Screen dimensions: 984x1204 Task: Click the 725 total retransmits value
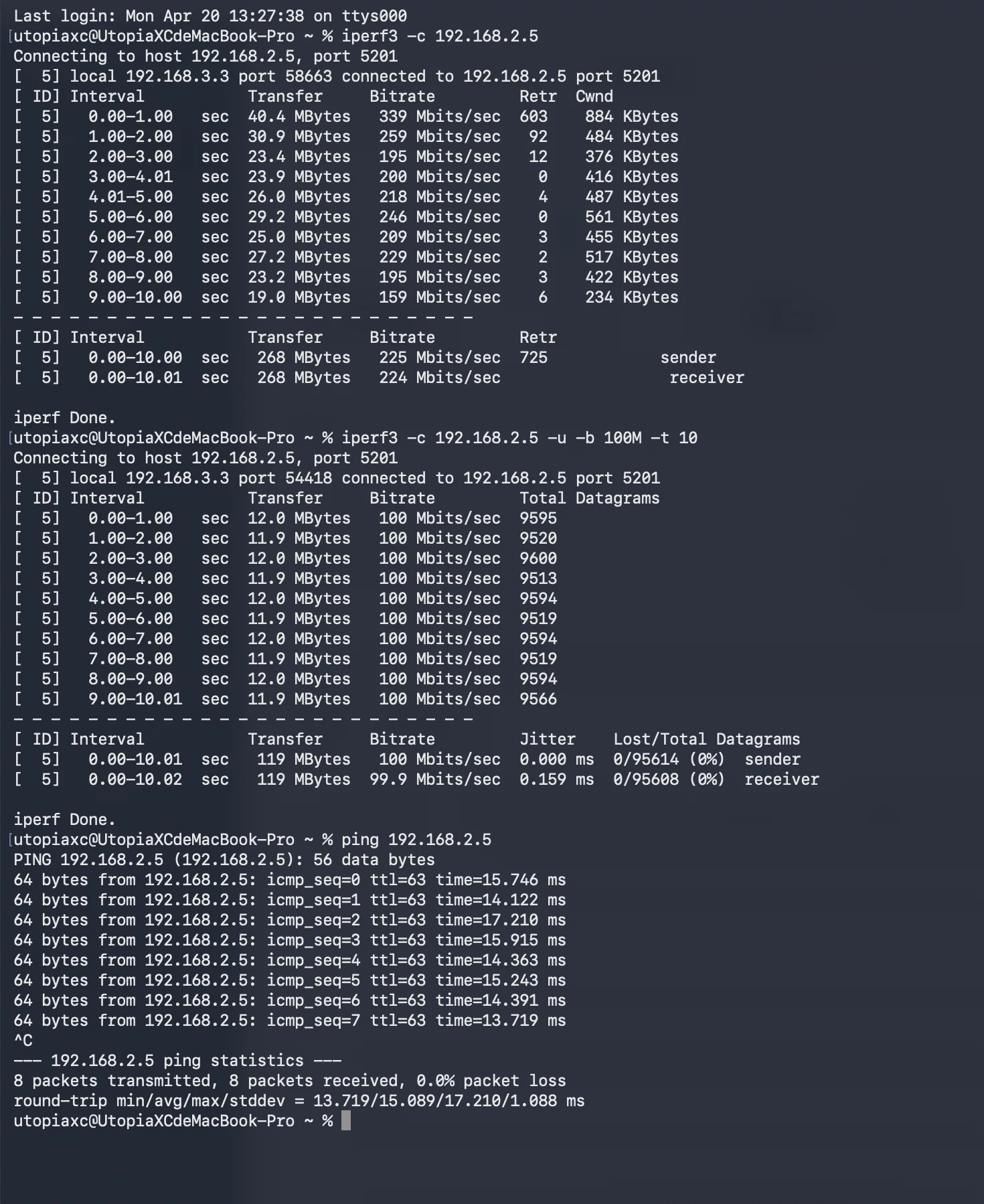[534, 358]
